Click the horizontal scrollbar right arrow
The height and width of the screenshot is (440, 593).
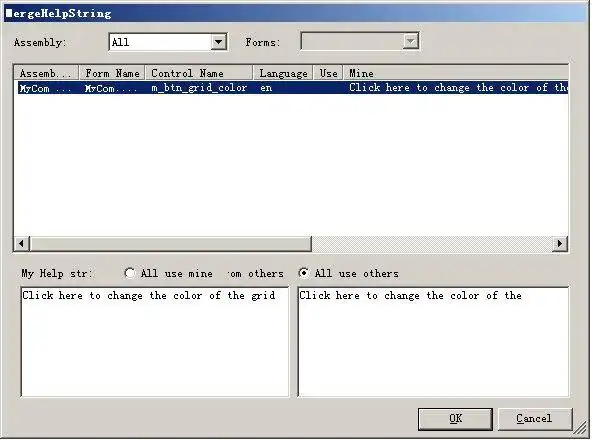pyautogui.click(x=560, y=244)
